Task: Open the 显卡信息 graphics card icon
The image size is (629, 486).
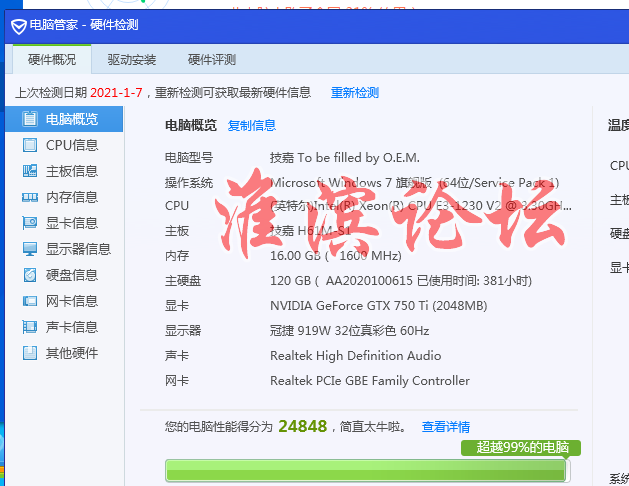Action: click(x=30, y=223)
